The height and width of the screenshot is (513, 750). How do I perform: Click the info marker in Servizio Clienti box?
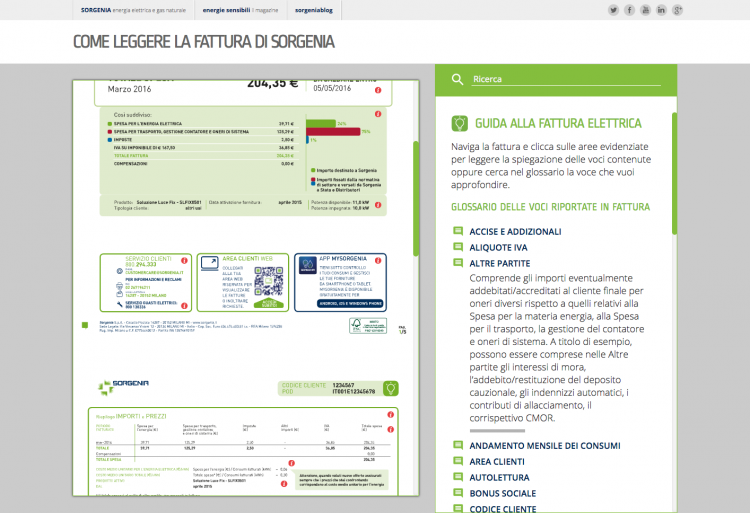(x=184, y=261)
